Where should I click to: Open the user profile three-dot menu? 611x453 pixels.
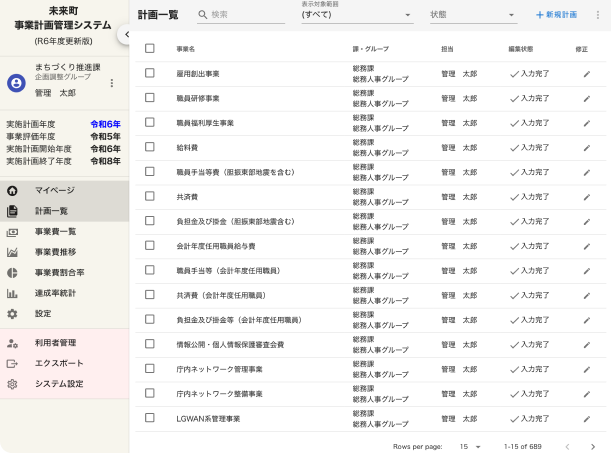pyautogui.click(x=112, y=83)
